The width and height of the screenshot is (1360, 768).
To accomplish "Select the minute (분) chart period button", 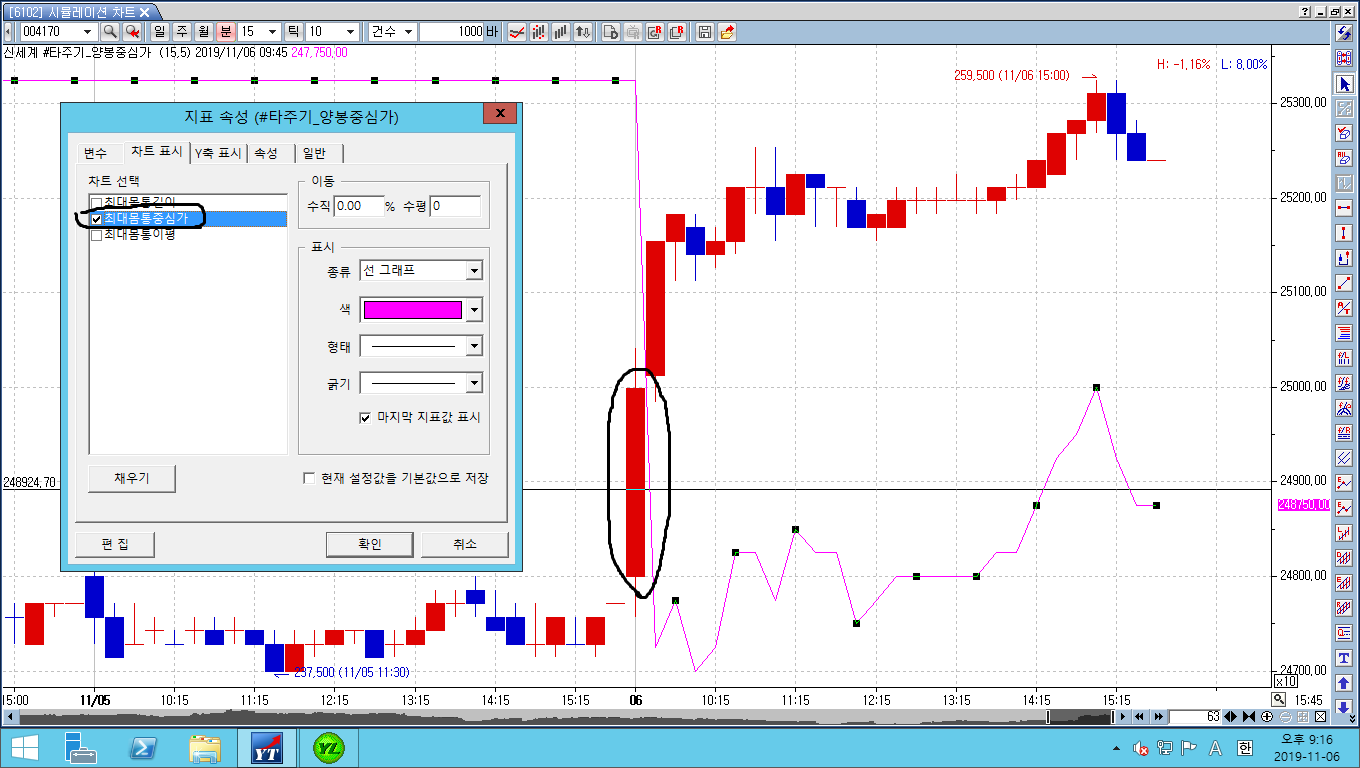I will coord(225,32).
